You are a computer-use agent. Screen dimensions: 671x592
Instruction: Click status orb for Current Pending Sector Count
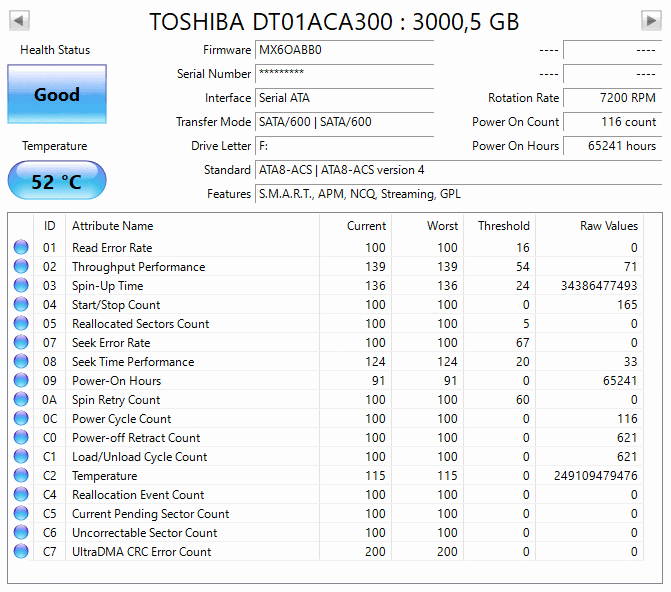click(21, 513)
